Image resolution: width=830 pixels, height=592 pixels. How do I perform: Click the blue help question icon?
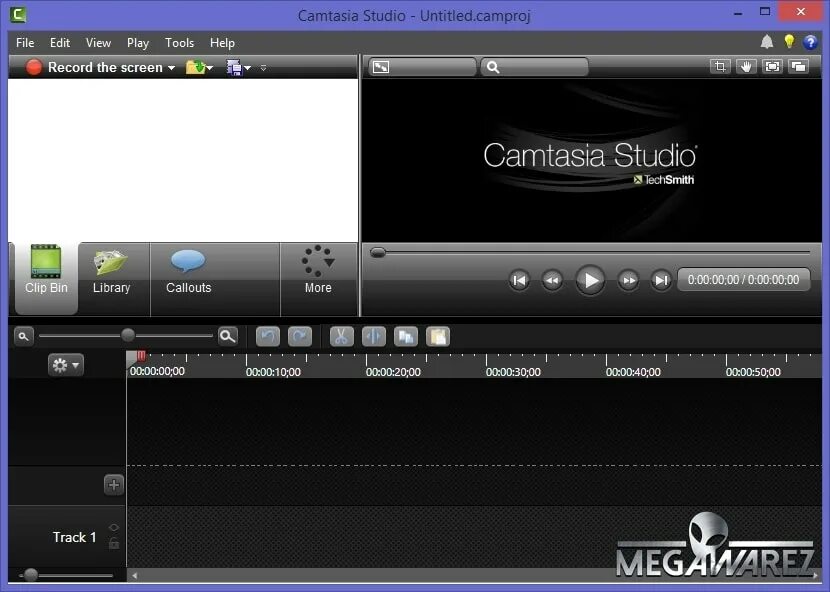coord(810,42)
